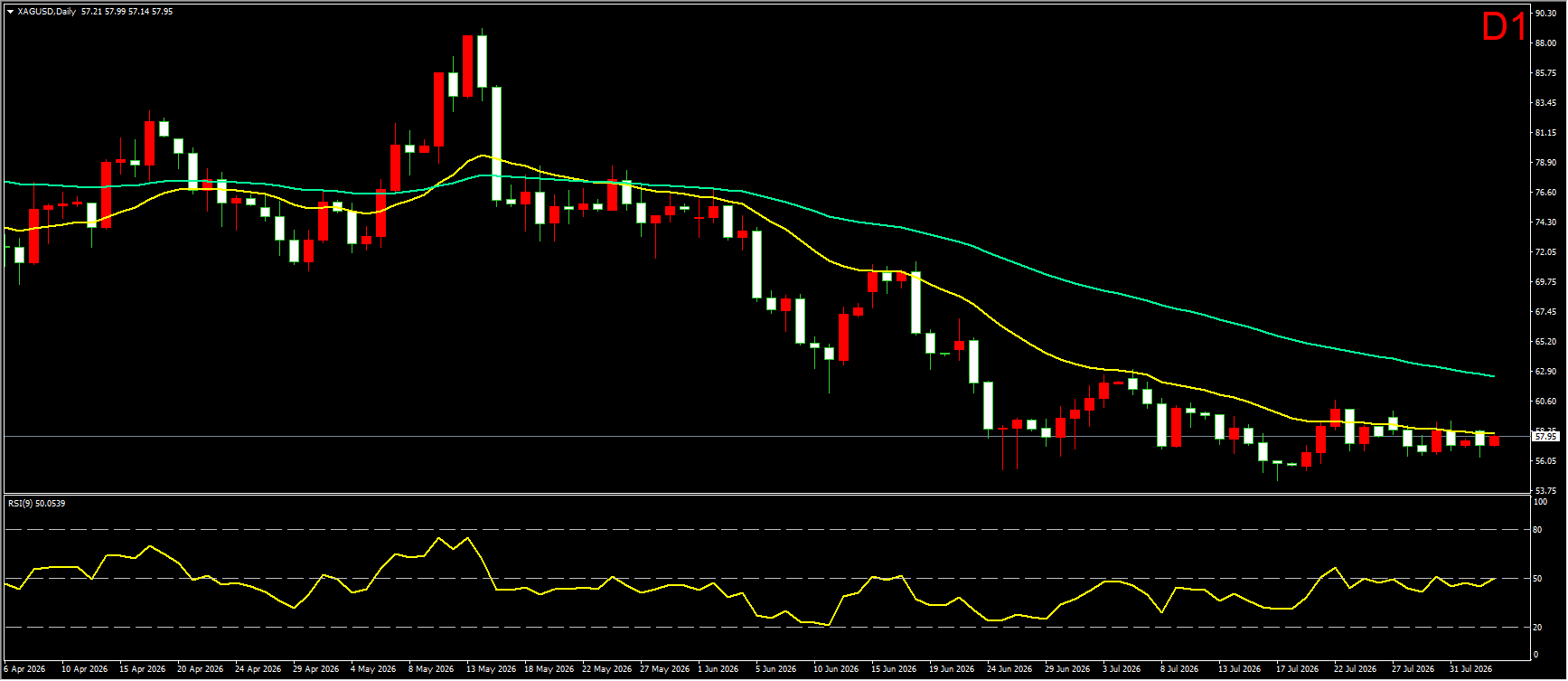
Task: Click the 62.90 price axis label
Action: 1545,372
